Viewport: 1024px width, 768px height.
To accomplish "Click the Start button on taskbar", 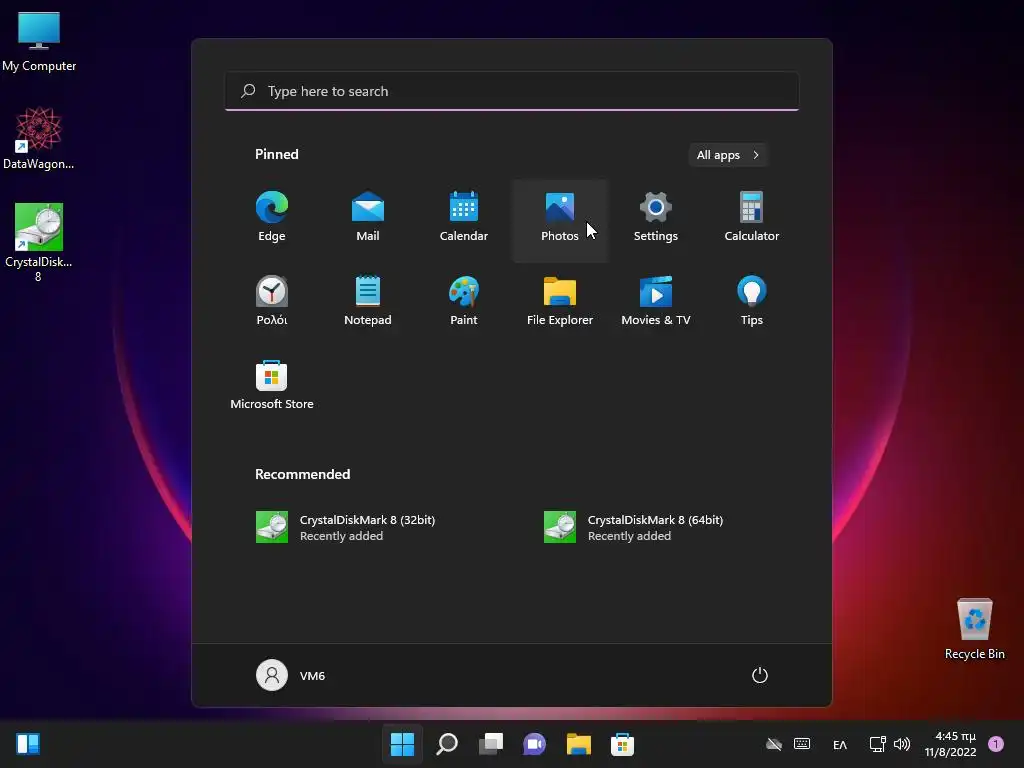I will pyautogui.click(x=402, y=744).
